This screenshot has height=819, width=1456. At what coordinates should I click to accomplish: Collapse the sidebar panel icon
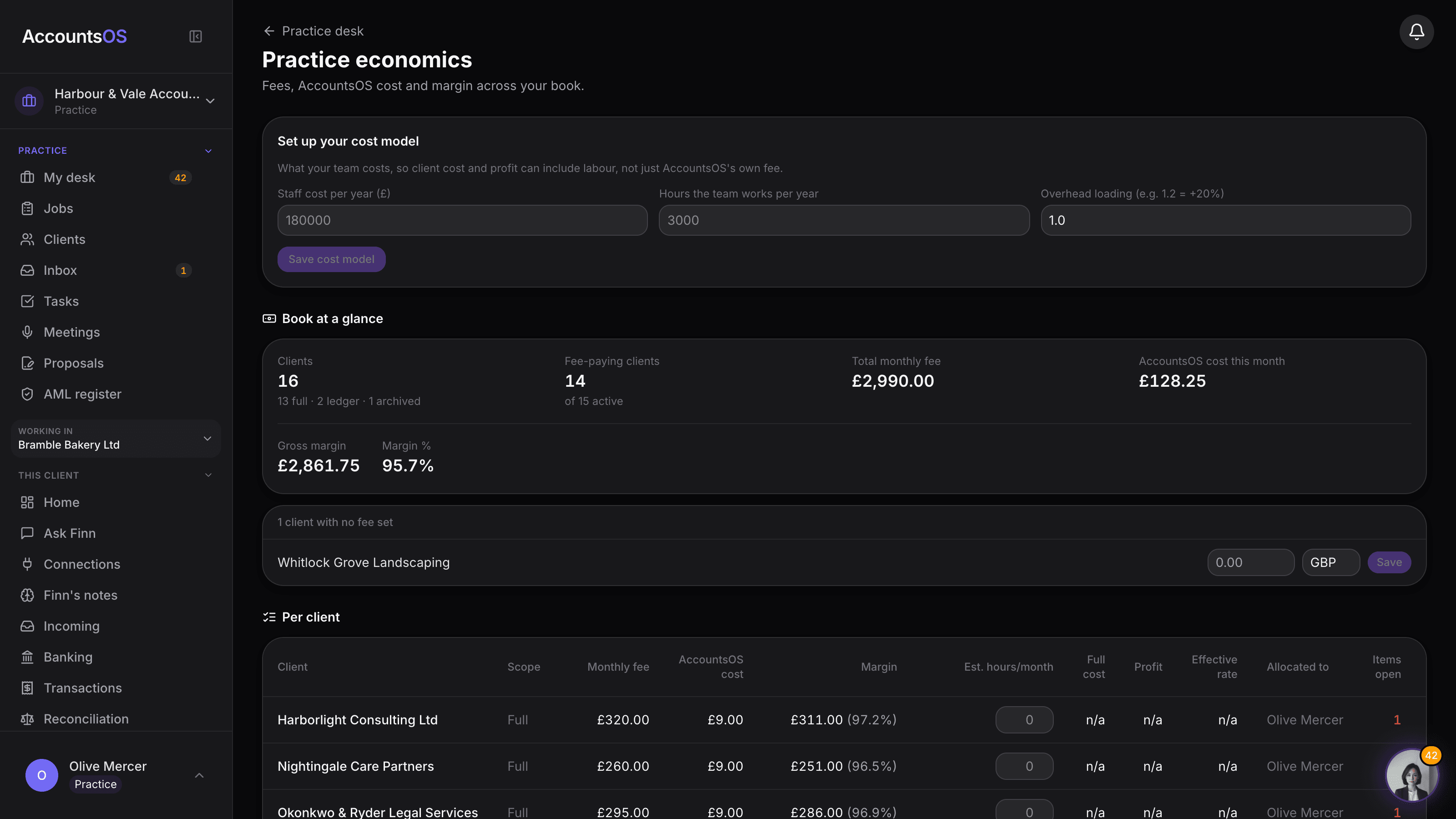pyautogui.click(x=195, y=37)
